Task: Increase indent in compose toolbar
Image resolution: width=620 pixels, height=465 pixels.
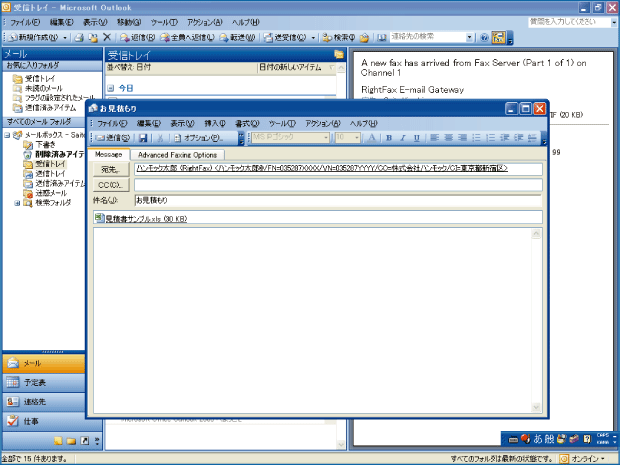Action: [518, 138]
